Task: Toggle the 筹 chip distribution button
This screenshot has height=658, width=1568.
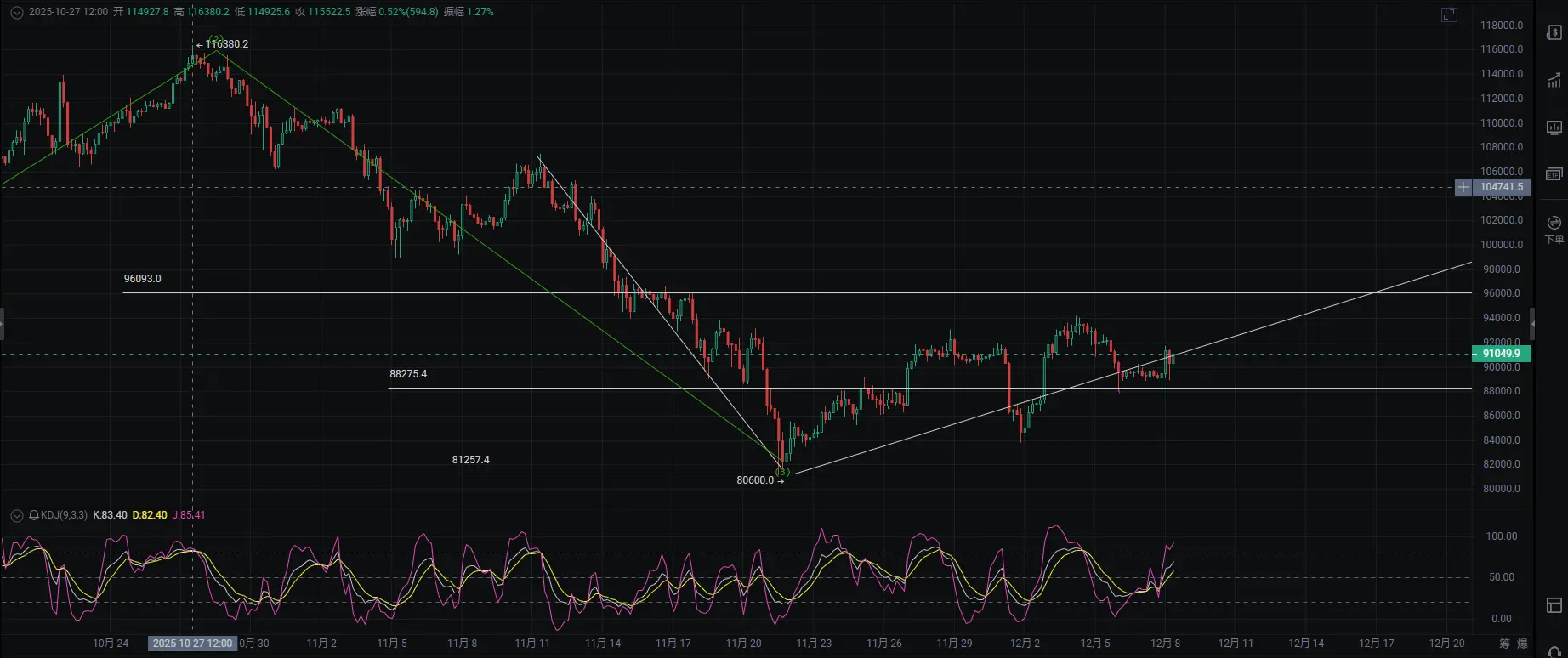Action: pos(1504,644)
